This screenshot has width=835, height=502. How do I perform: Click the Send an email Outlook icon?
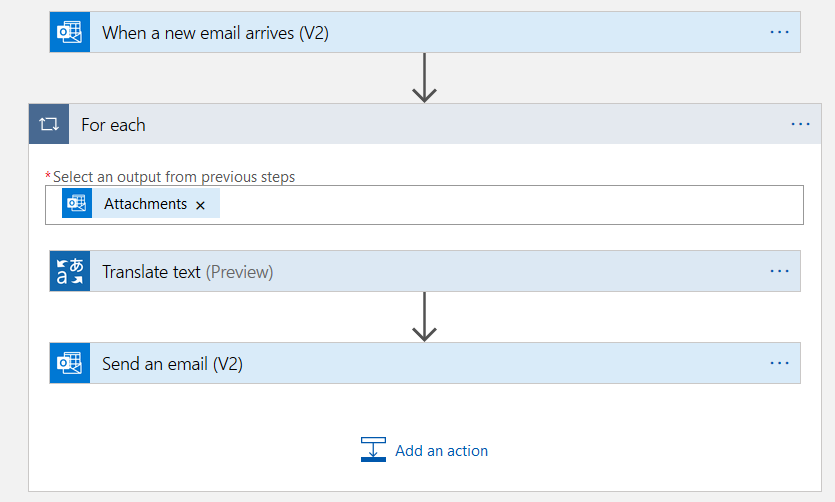70,363
